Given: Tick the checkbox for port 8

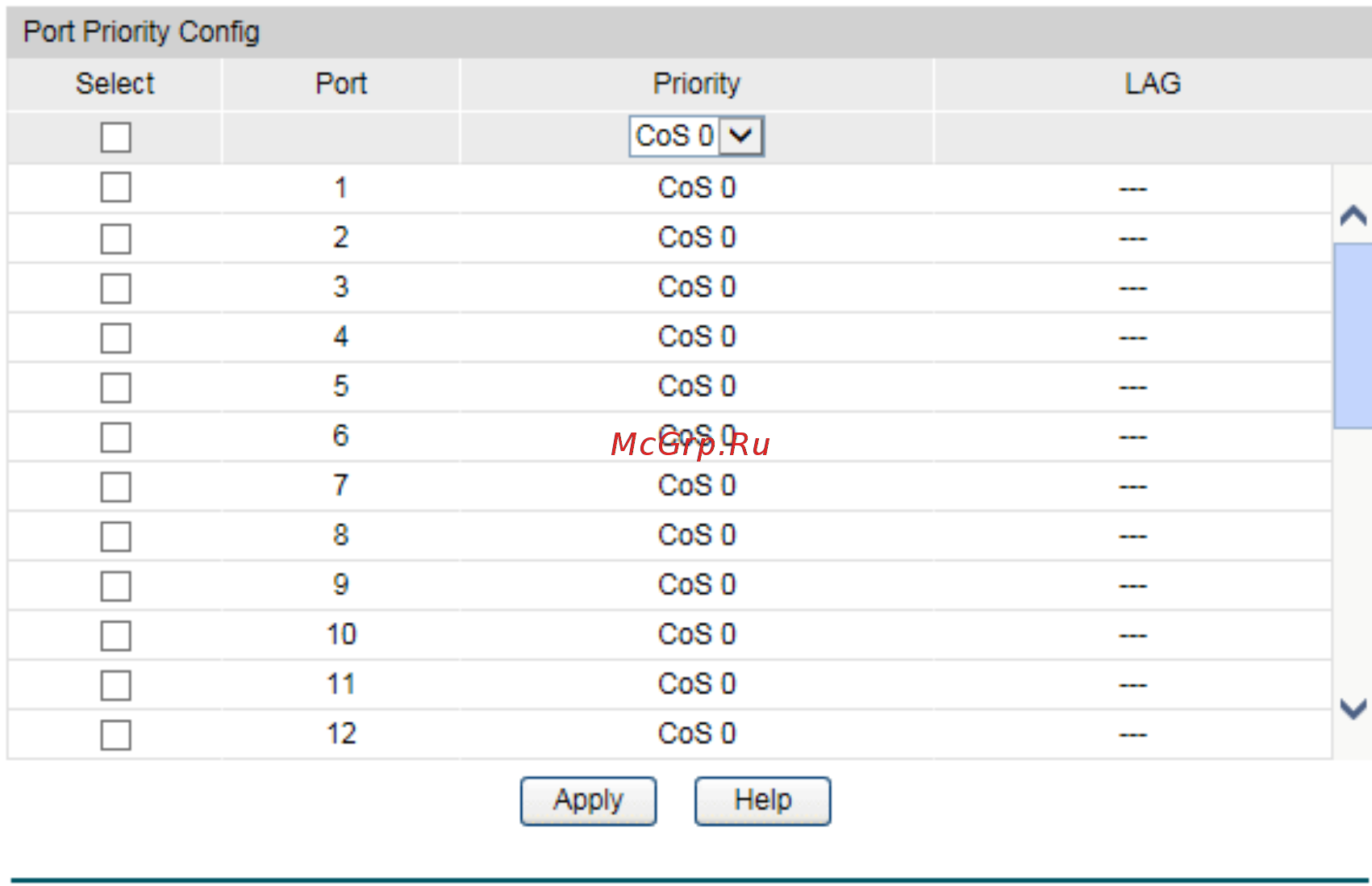Looking at the screenshot, I should (116, 537).
